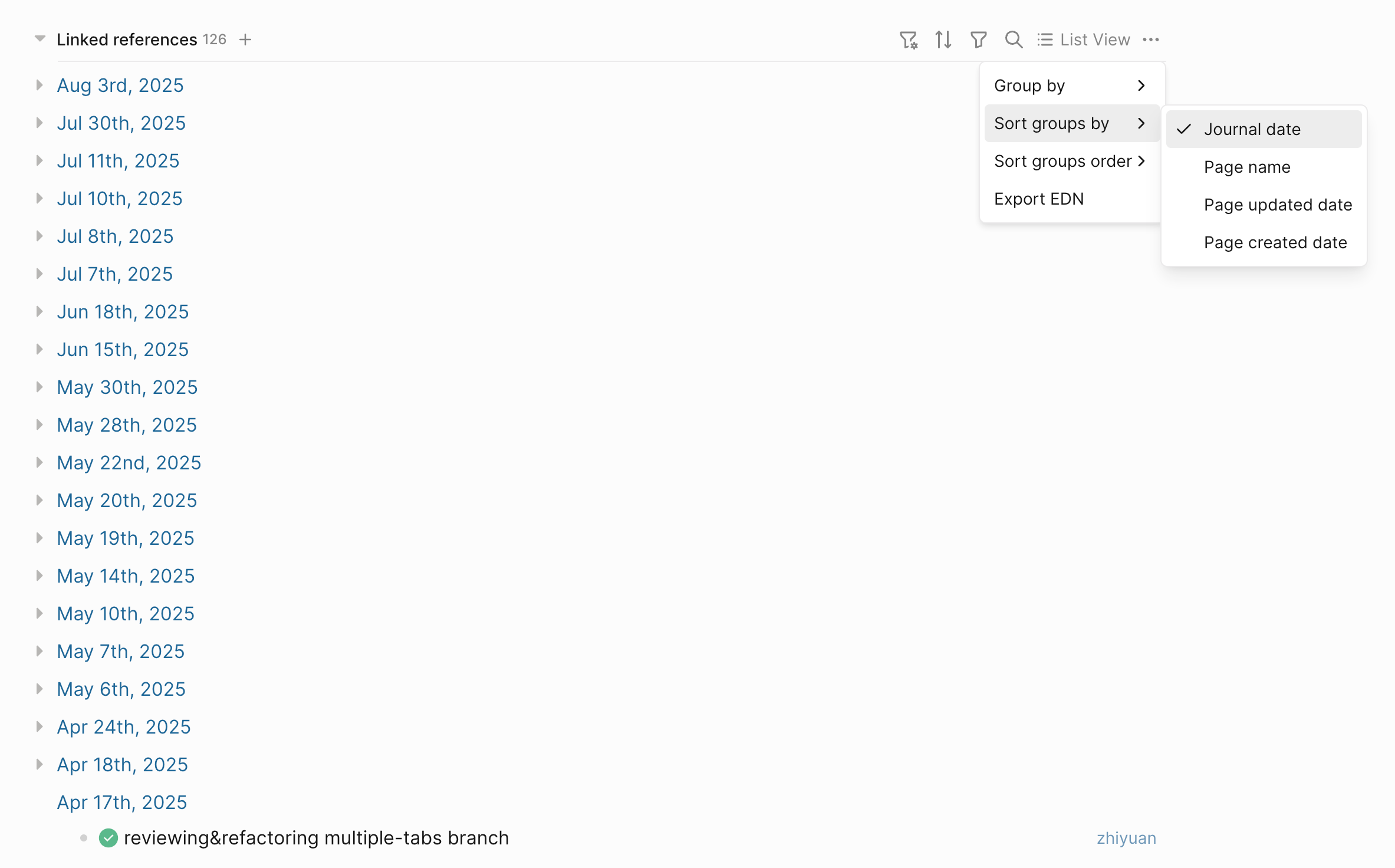Click the bullet of reviewing&refactoring block
Image resolution: width=1395 pixels, height=868 pixels.
tap(84, 838)
